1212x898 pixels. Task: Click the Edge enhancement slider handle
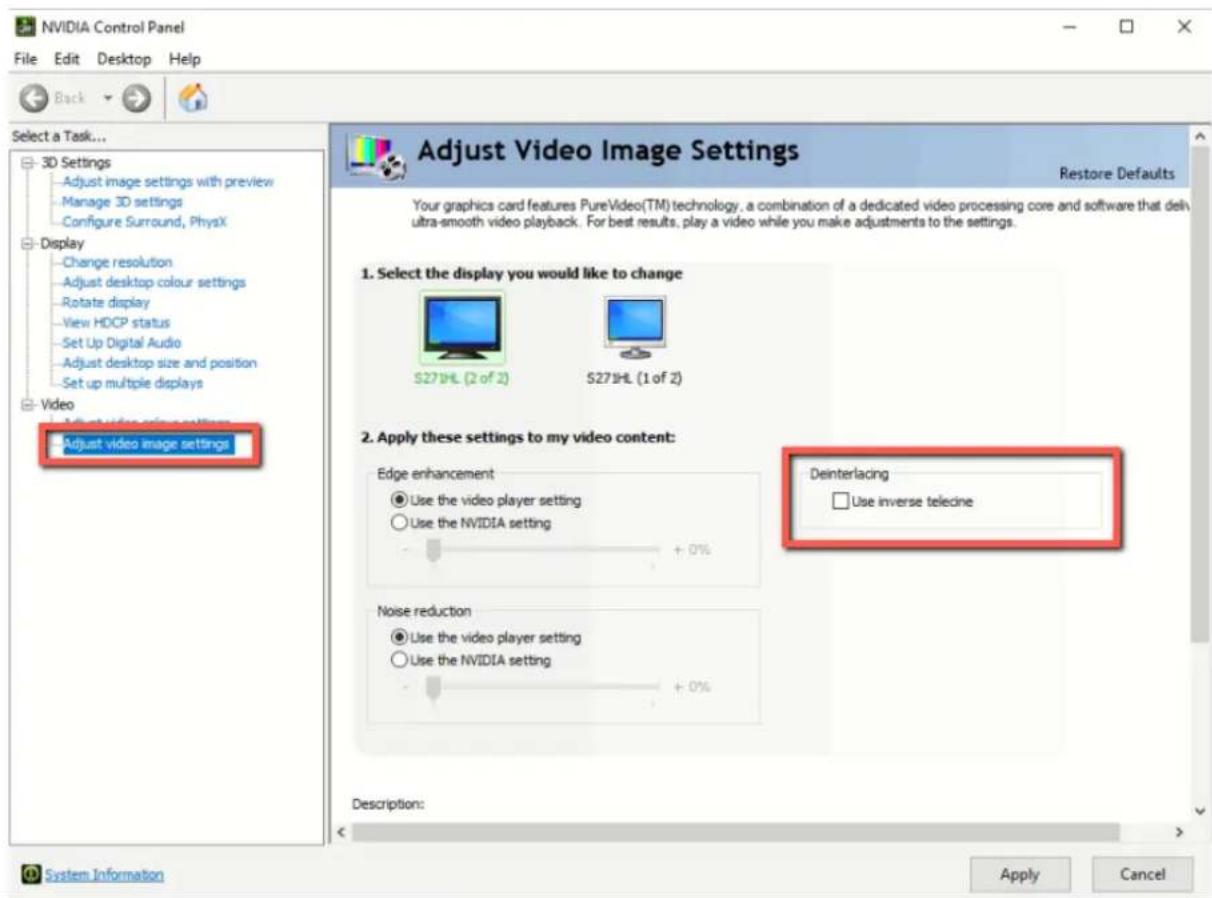(433, 551)
